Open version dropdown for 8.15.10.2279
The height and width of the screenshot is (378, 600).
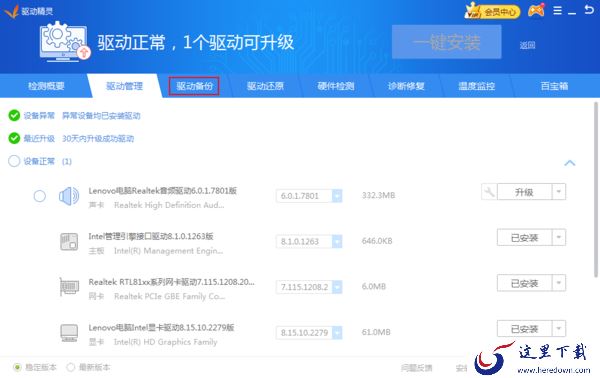click(x=337, y=332)
